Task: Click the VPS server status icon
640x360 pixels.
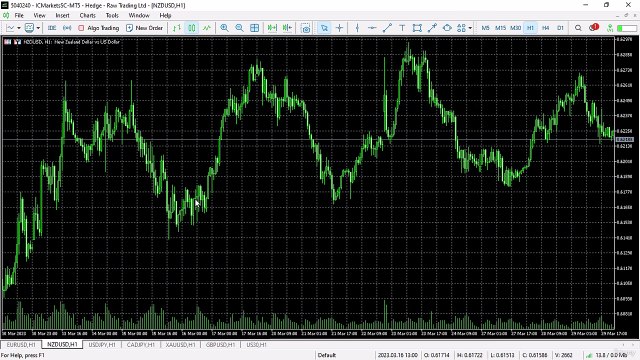Action: coord(610,28)
